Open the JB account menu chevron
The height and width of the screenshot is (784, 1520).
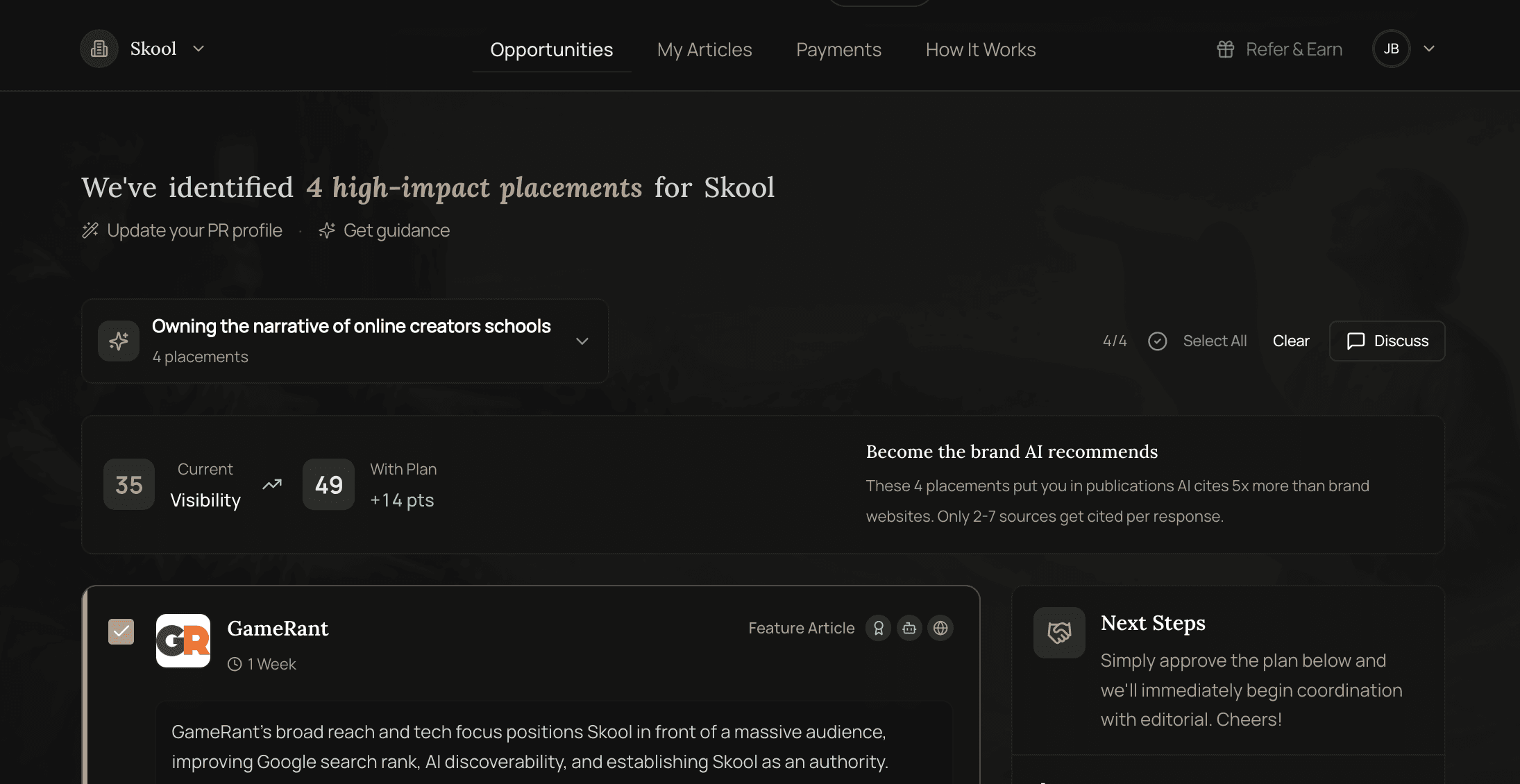point(1429,49)
